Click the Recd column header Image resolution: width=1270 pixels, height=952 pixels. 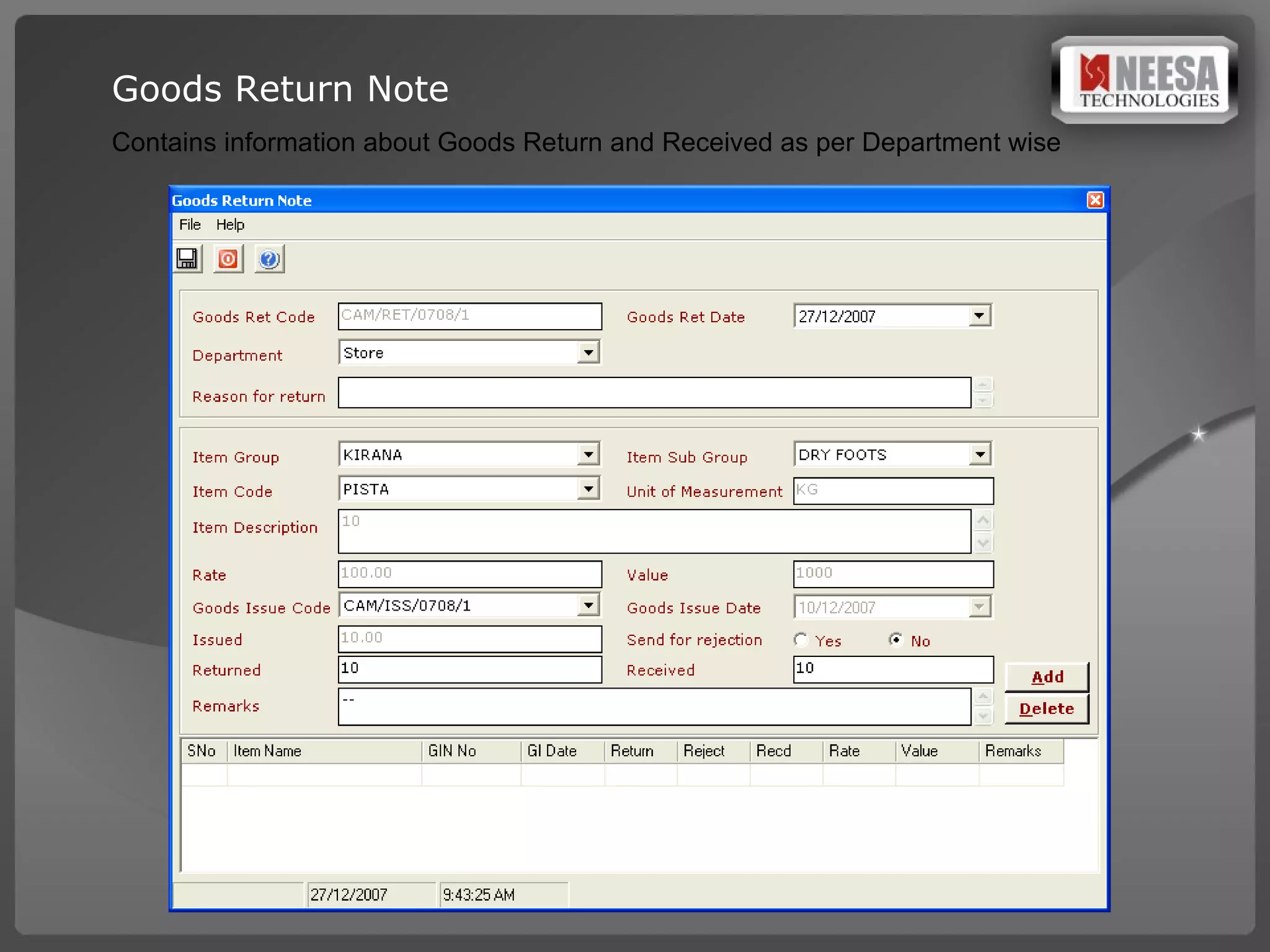coord(786,751)
